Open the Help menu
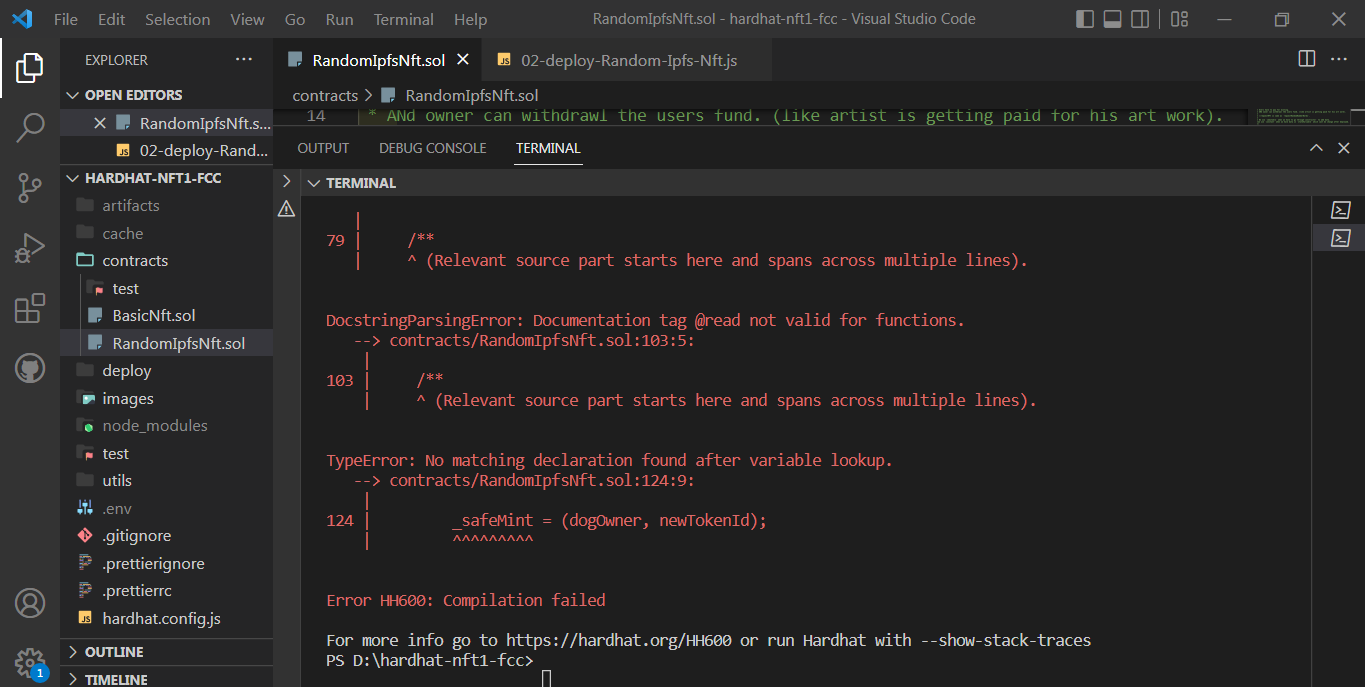The height and width of the screenshot is (687, 1365). coord(470,19)
